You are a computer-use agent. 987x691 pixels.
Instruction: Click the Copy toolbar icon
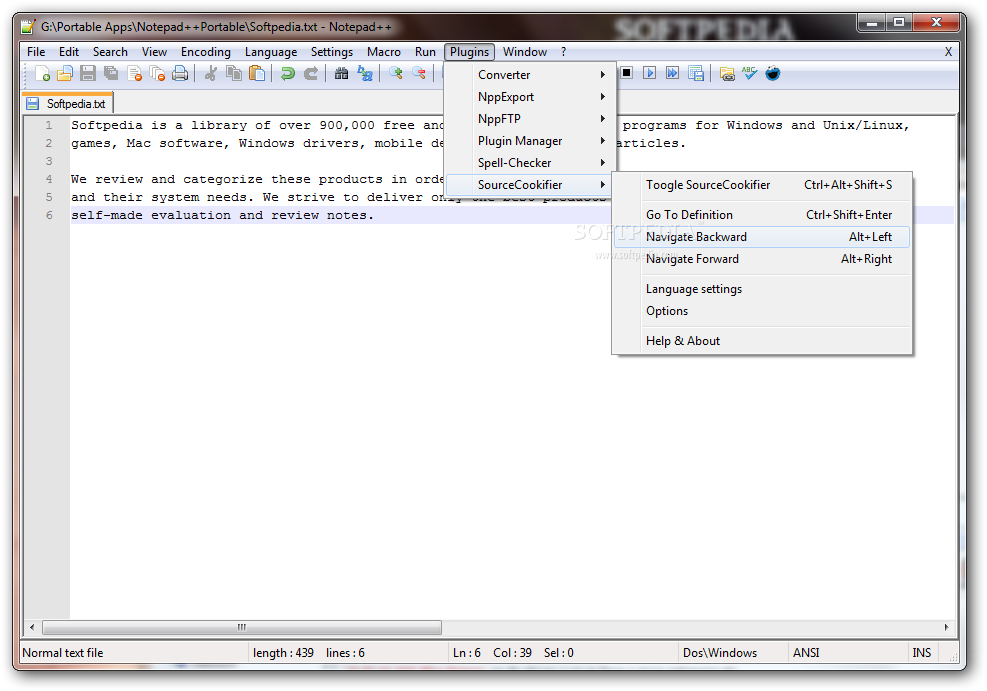[x=234, y=74]
